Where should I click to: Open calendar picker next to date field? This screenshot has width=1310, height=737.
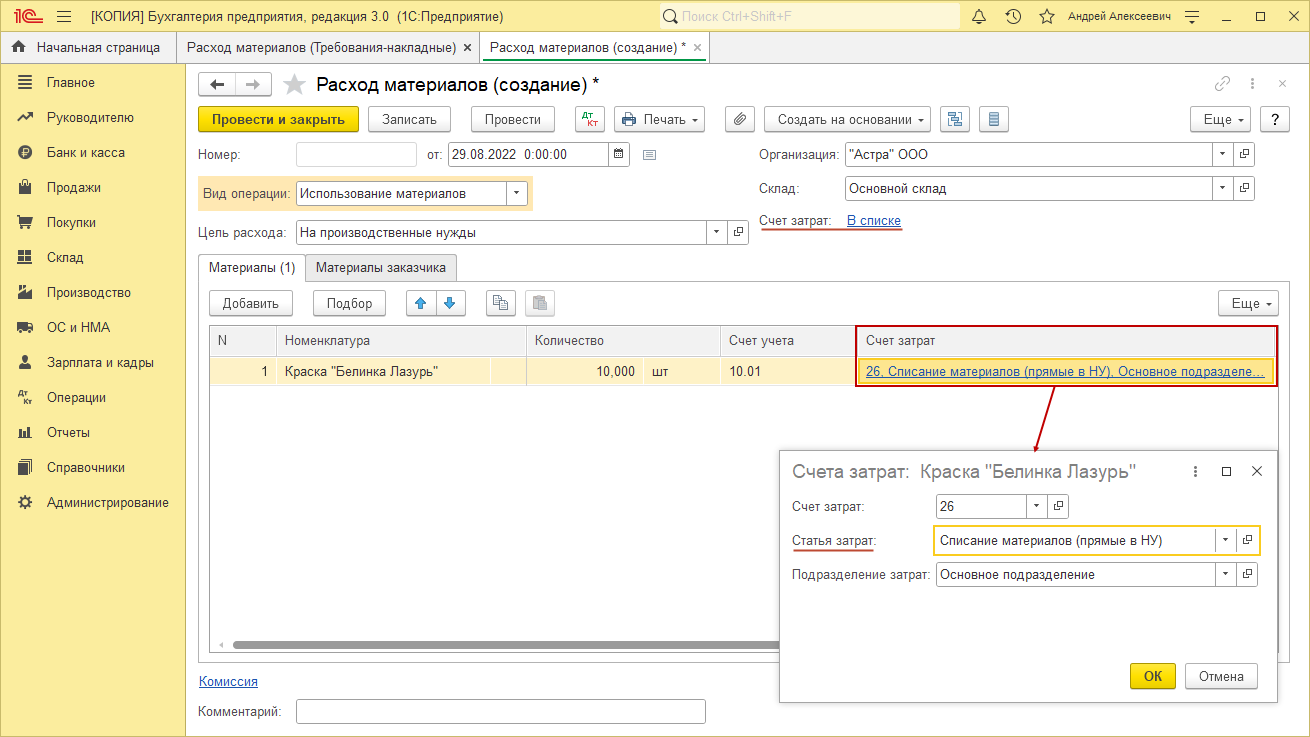(619, 154)
